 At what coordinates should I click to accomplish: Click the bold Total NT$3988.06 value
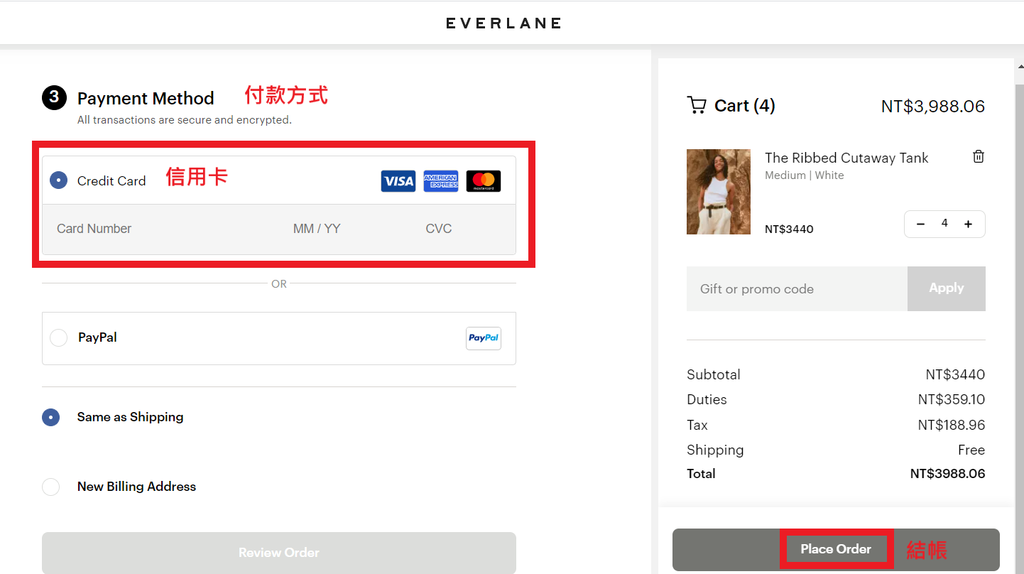[948, 474]
